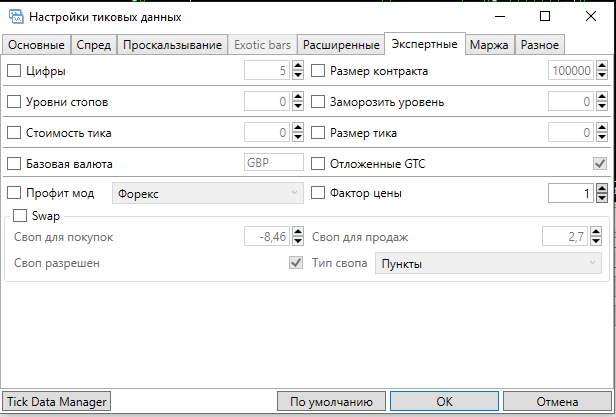
Task: Select the Экспертные tab
Action: [425, 44]
